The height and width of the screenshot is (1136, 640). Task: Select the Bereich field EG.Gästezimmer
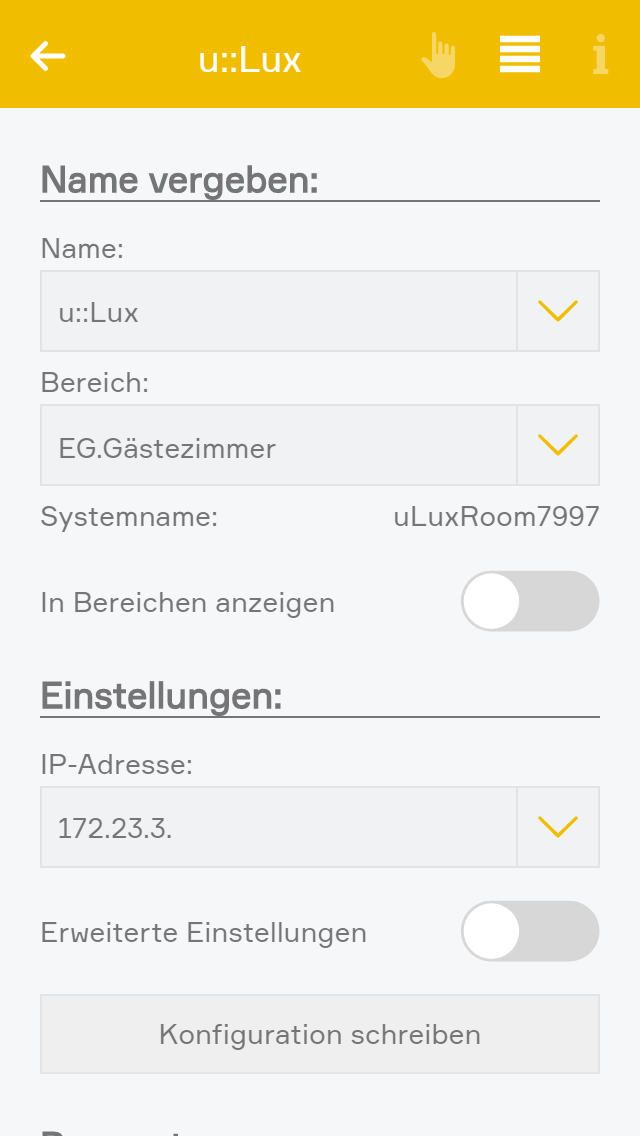point(278,445)
